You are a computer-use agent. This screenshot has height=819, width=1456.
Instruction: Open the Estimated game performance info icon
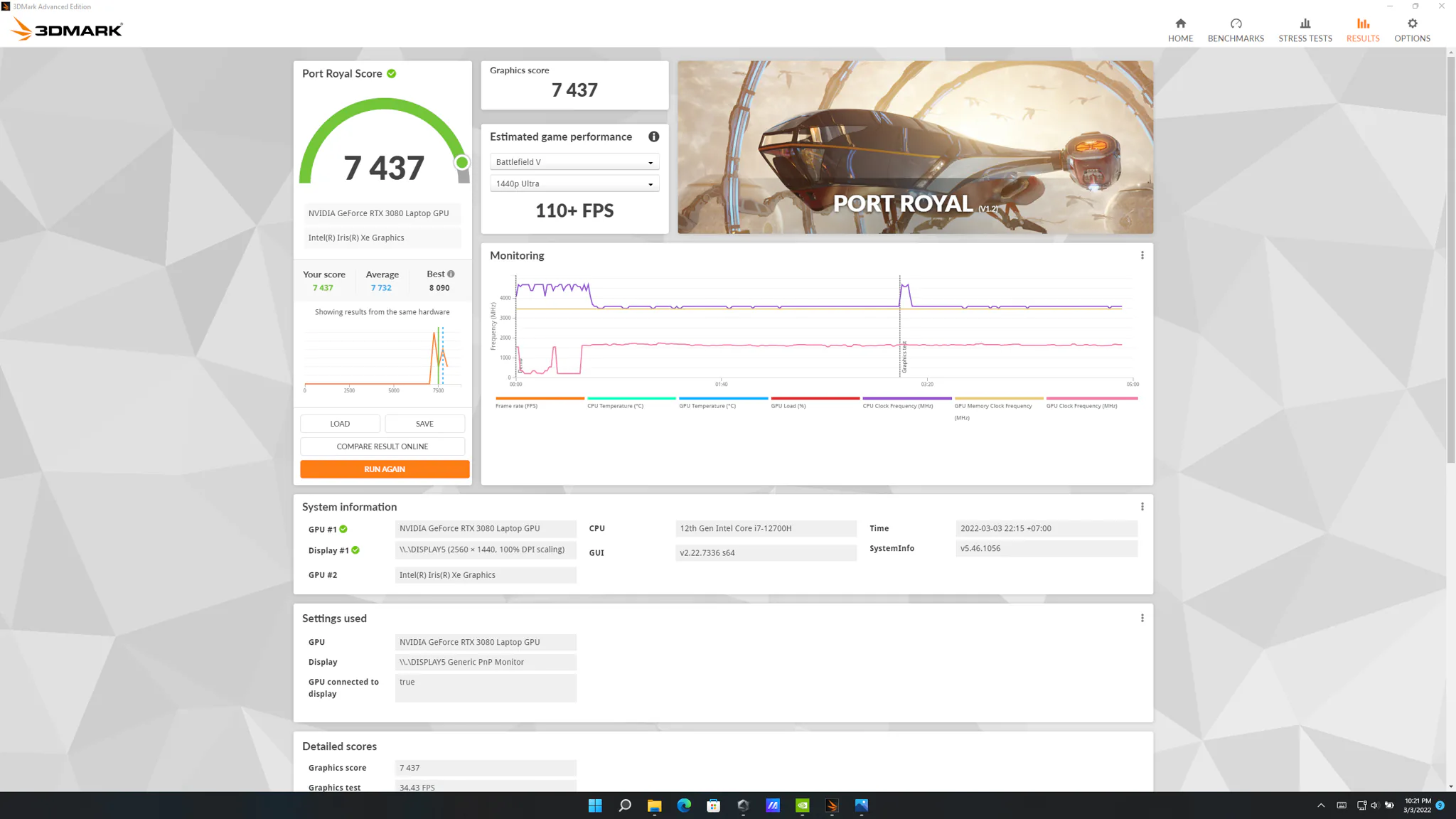(653, 136)
